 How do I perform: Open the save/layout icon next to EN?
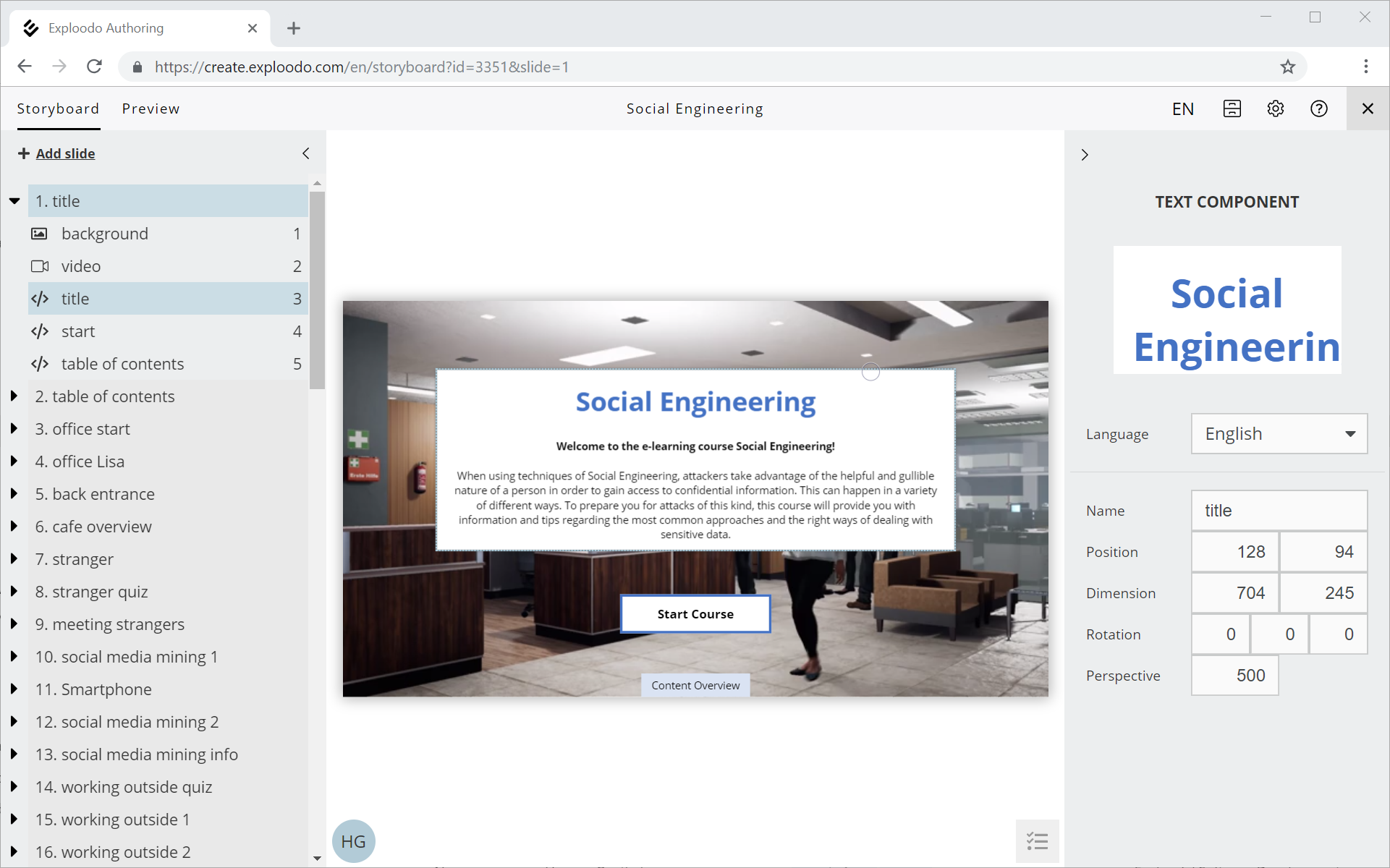(x=1232, y=109)
